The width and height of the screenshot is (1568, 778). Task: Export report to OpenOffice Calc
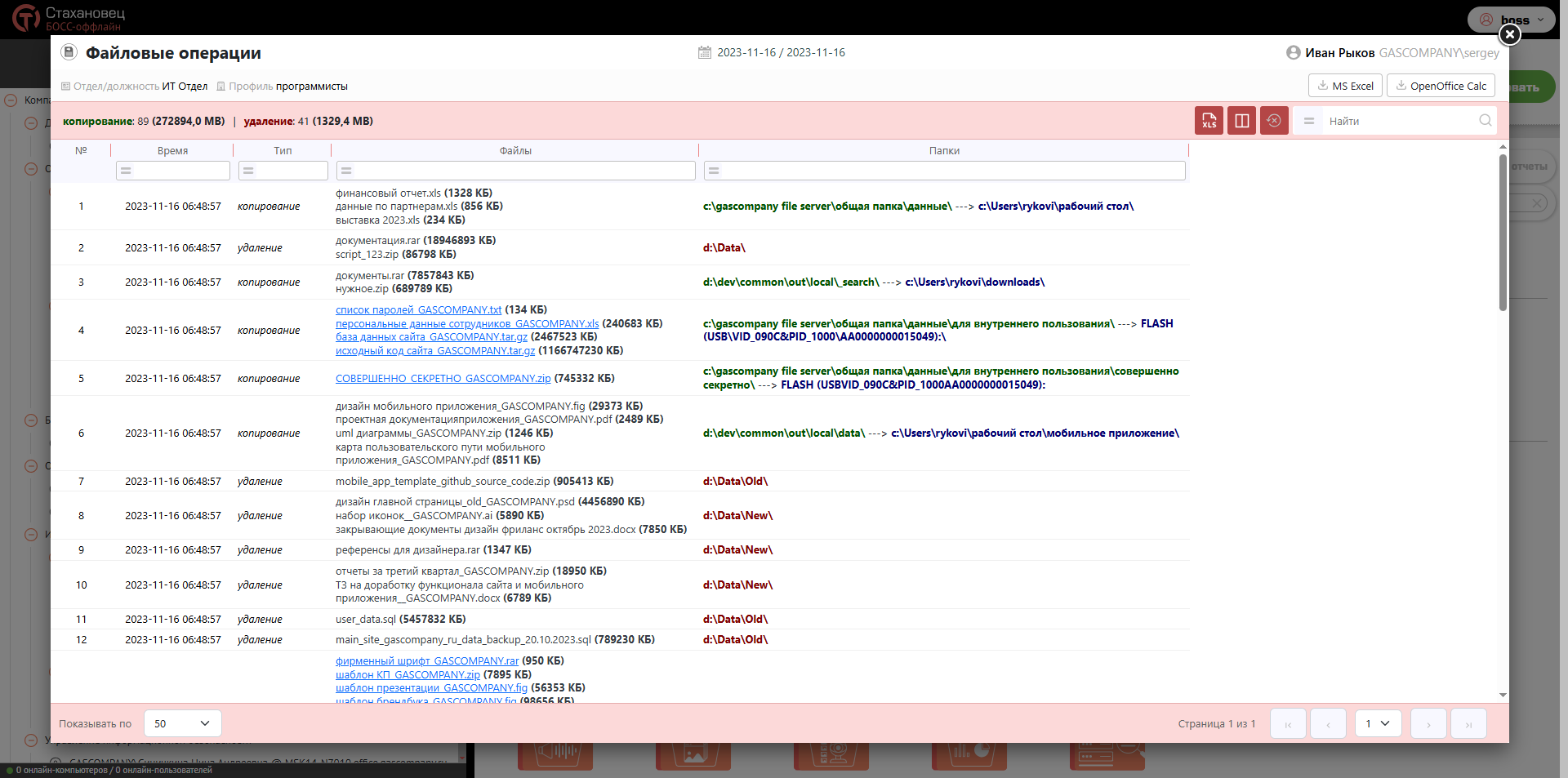point(1441,86)
